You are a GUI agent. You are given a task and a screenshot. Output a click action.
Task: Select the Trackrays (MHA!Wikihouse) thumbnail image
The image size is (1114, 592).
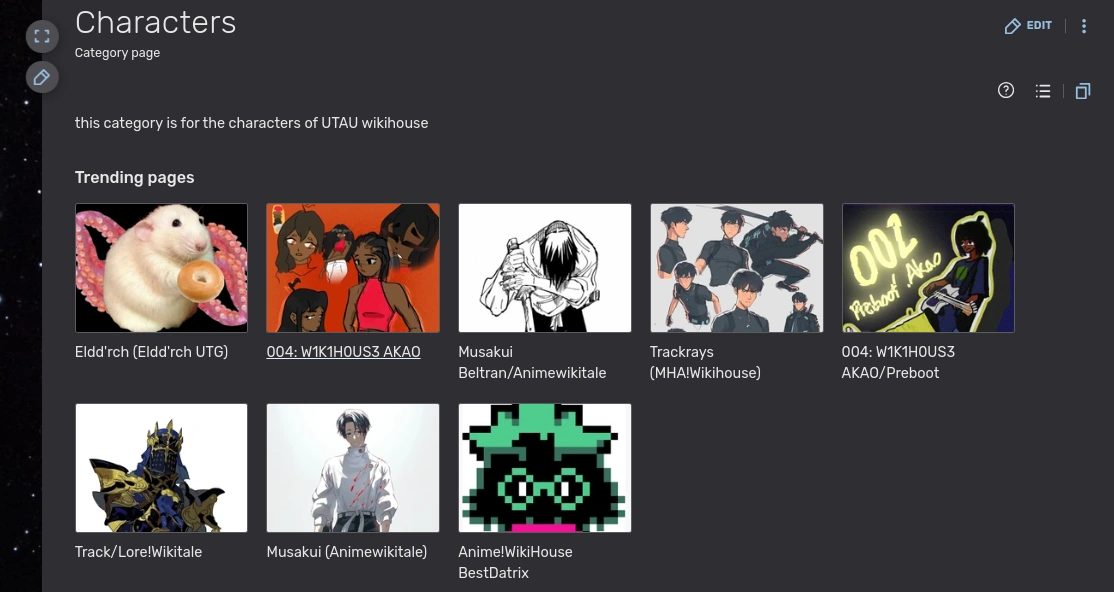coord(737,268)
